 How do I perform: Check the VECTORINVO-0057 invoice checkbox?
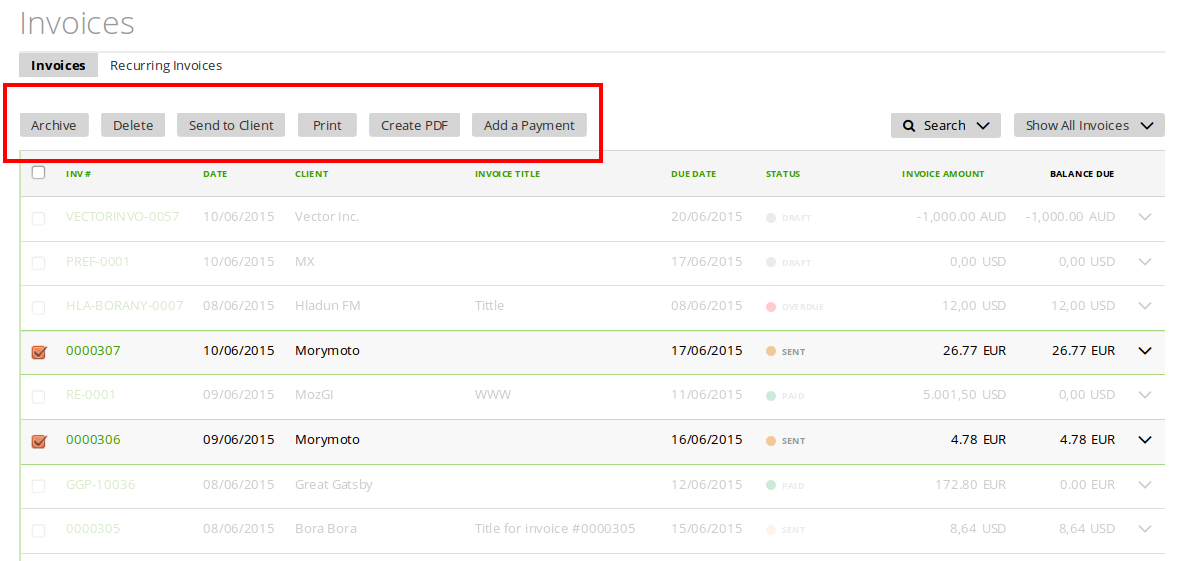pos(38,218)
